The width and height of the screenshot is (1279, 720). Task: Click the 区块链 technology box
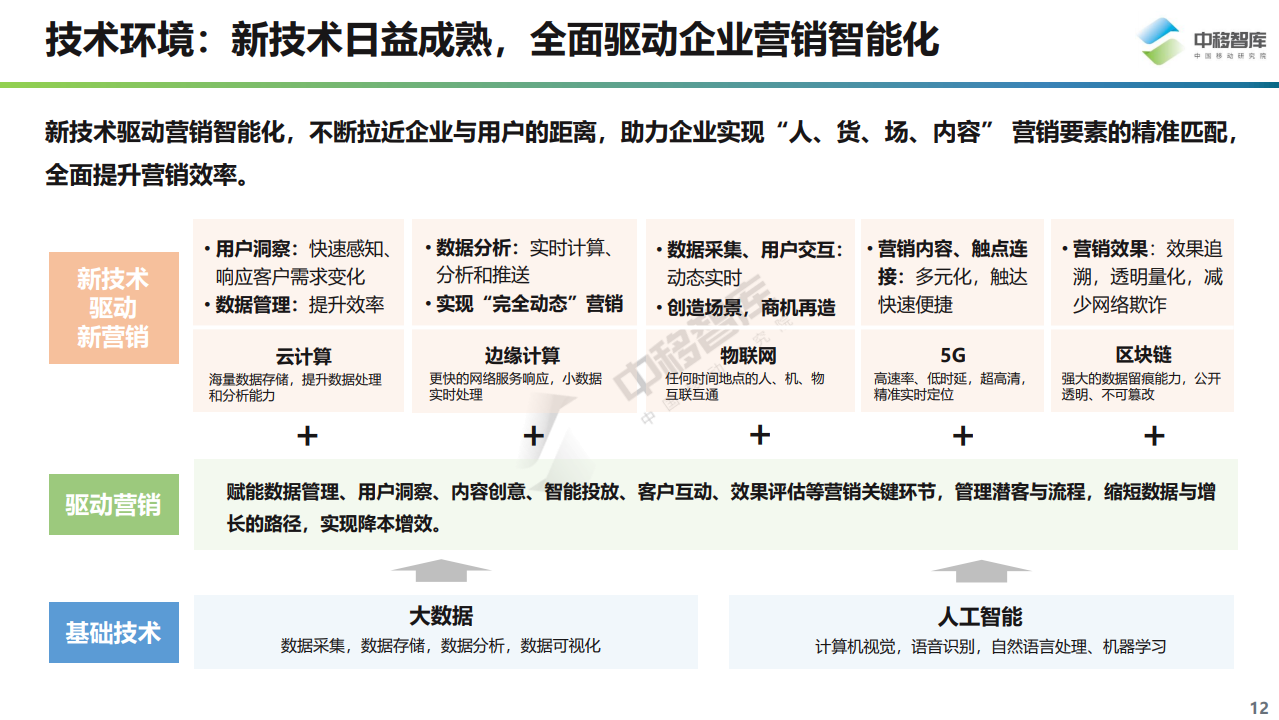1142,371
